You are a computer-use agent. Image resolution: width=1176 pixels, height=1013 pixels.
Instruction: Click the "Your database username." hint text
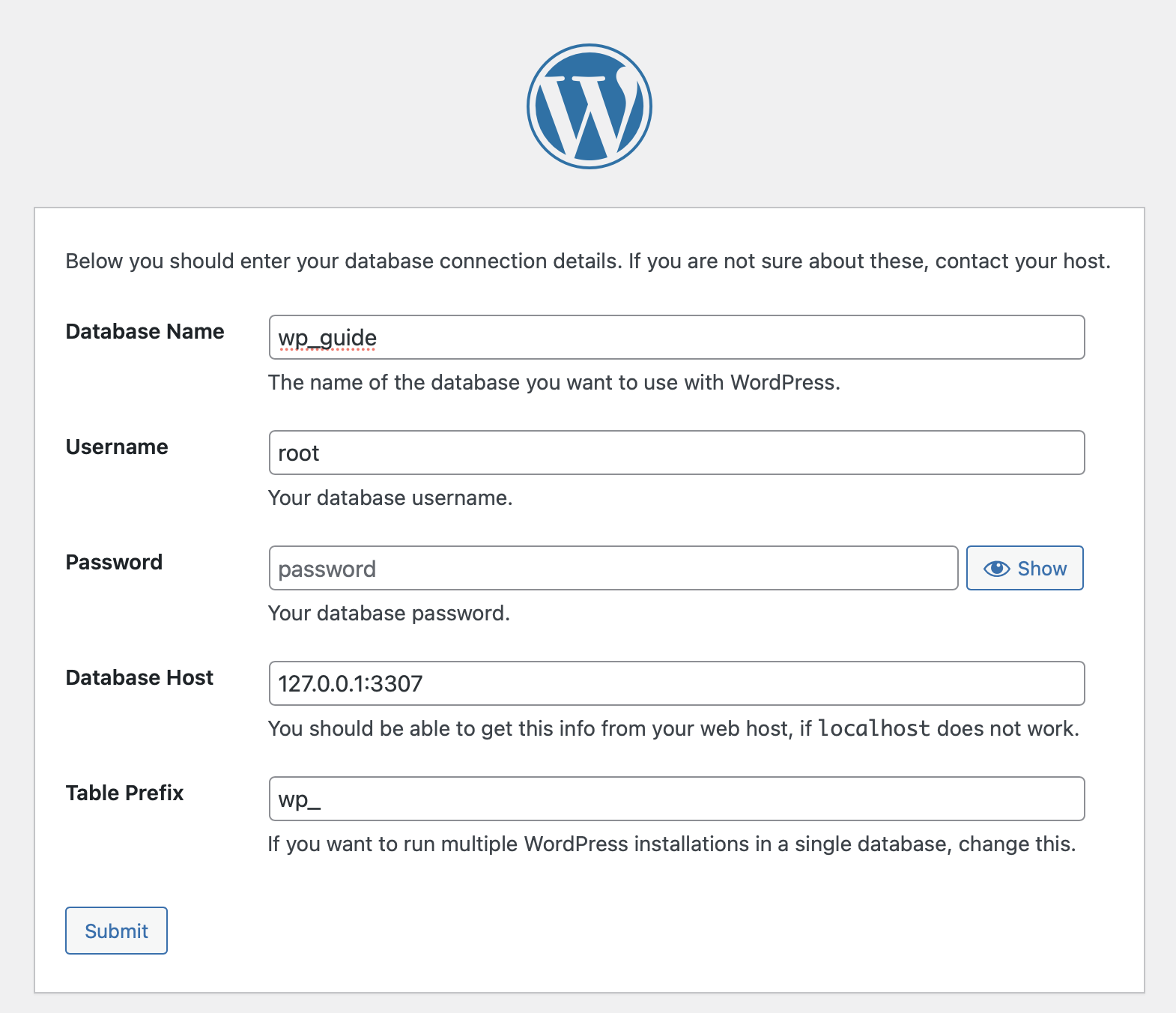click(x=390, y=498)
